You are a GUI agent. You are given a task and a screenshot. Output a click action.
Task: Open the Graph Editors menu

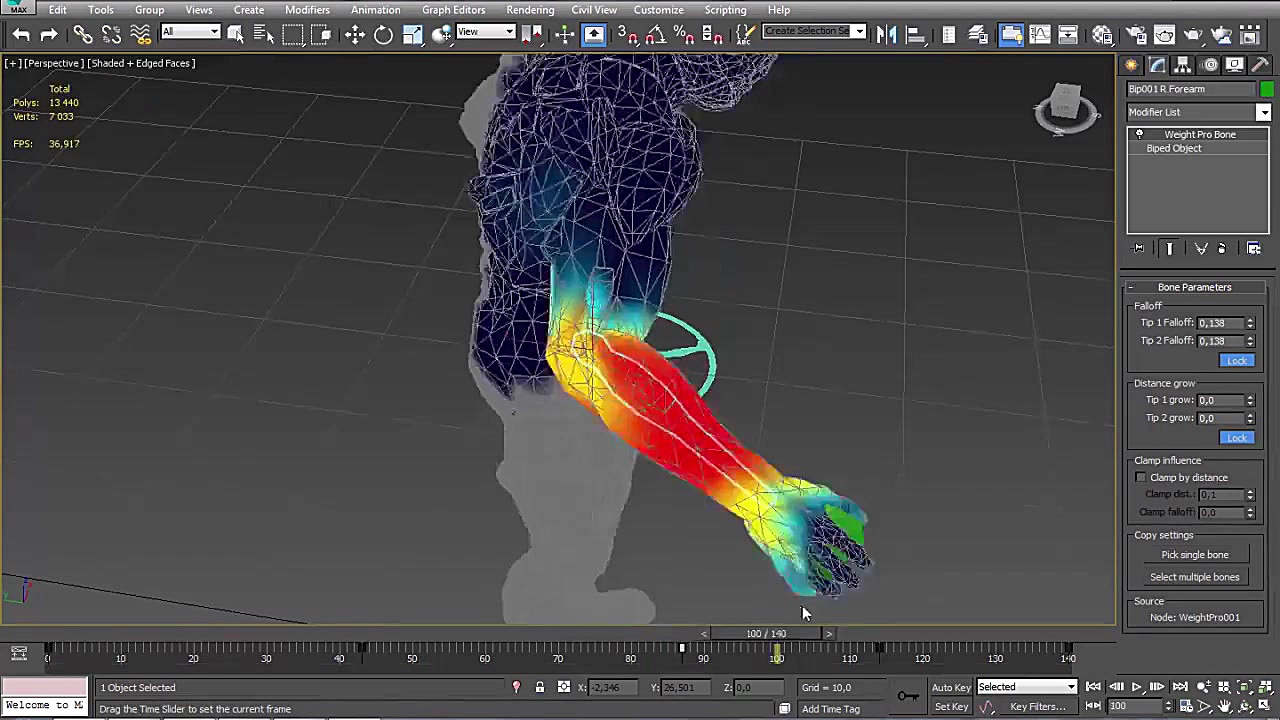pyautogui.click(x=453, y=10)
